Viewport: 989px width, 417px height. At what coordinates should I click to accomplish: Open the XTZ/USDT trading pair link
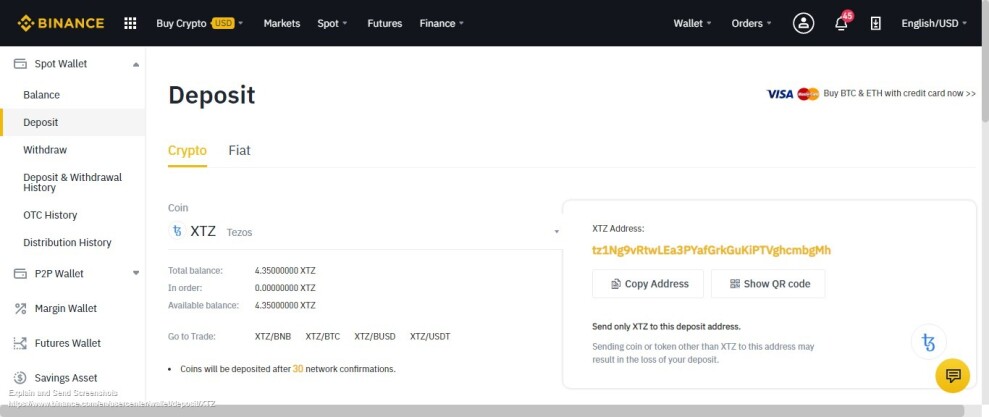430,337
